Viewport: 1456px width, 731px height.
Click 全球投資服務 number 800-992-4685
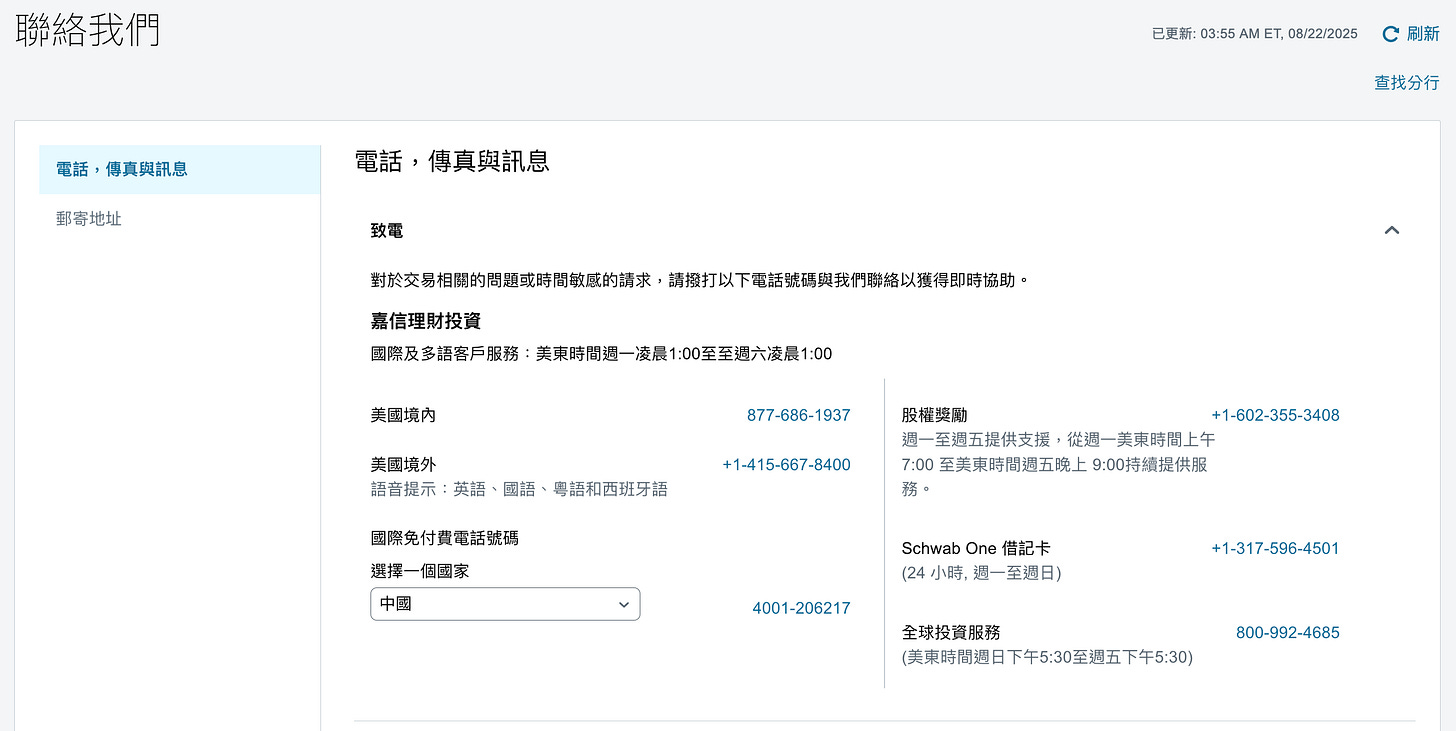[1287, 632]
